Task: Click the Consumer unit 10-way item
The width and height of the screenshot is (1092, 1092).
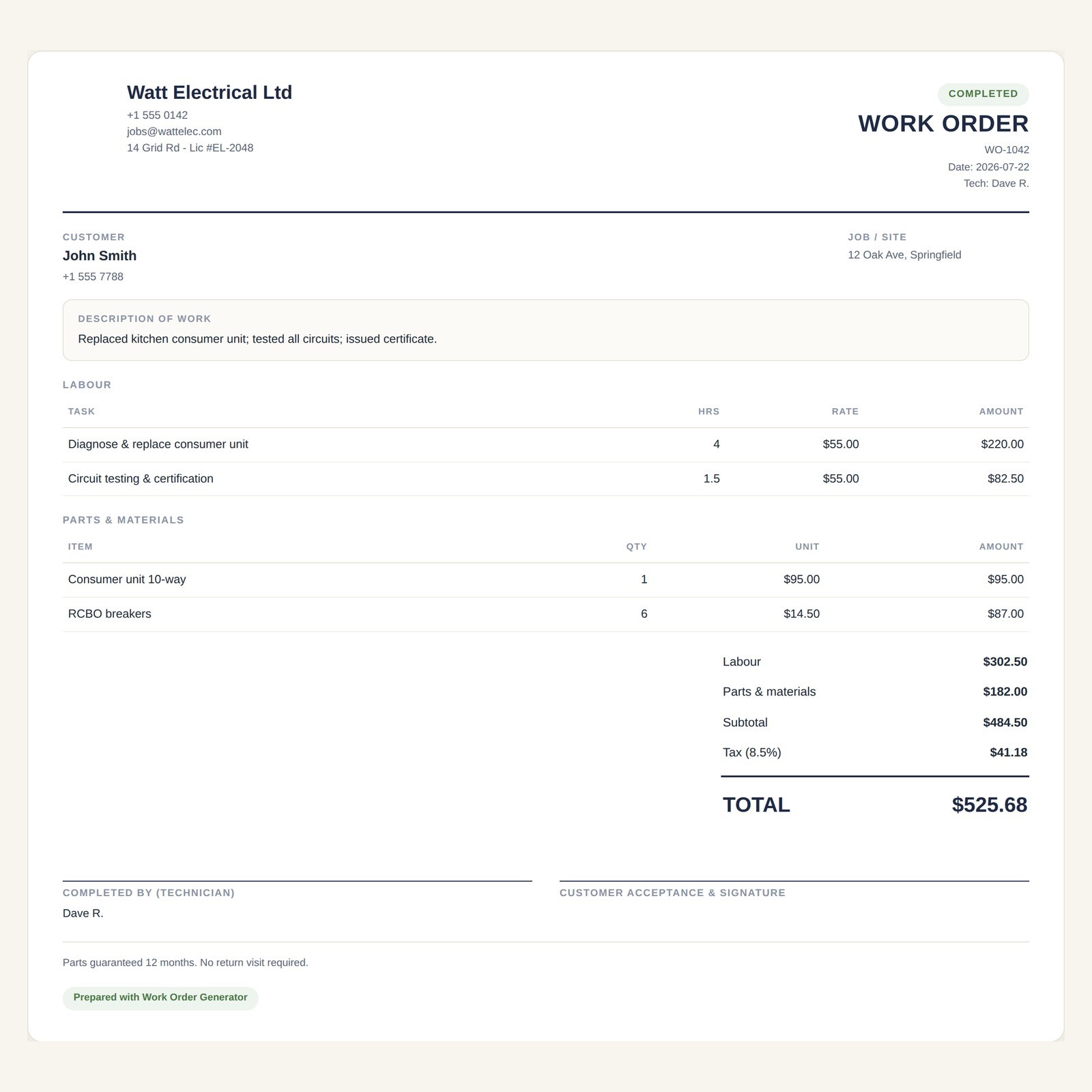Action: 127,579
